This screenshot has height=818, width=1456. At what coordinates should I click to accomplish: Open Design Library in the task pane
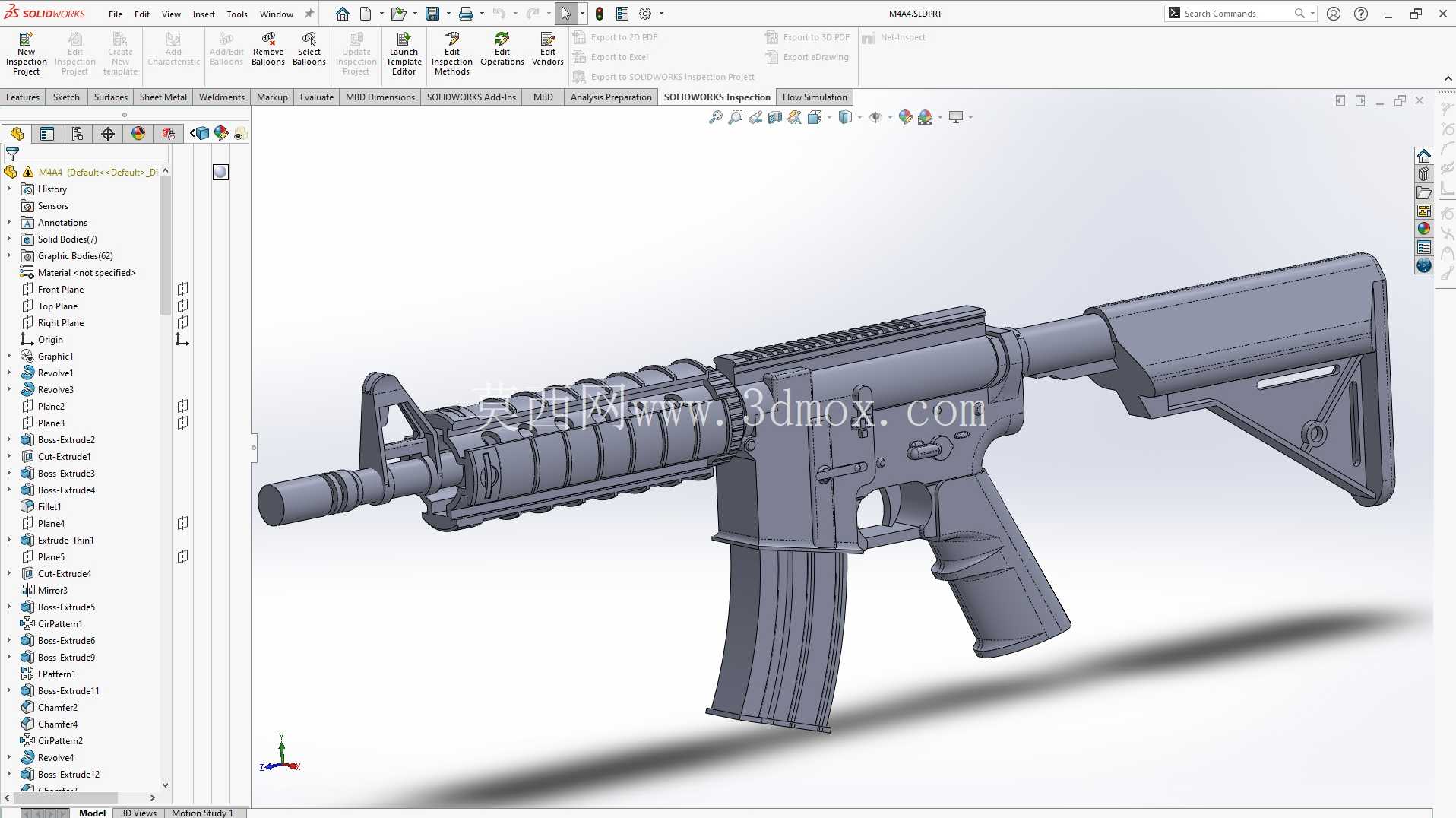[1424, 174]
